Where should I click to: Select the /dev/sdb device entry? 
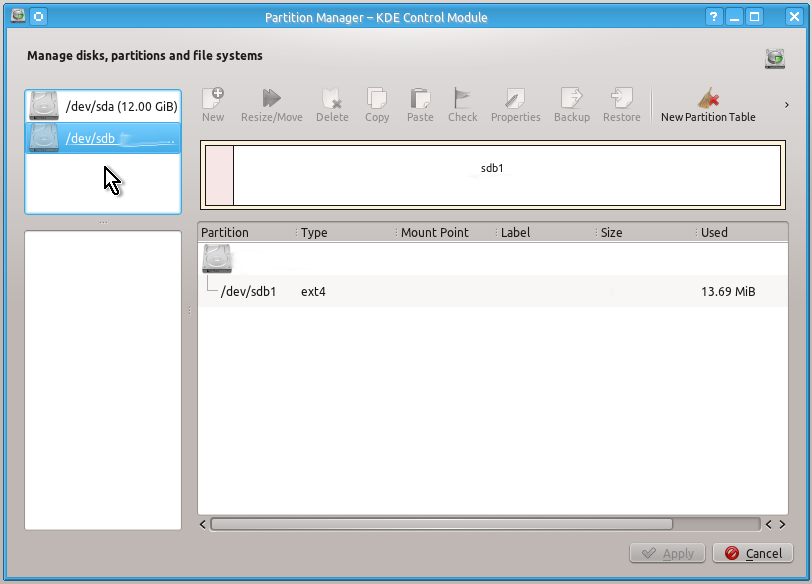pos(103,138)
